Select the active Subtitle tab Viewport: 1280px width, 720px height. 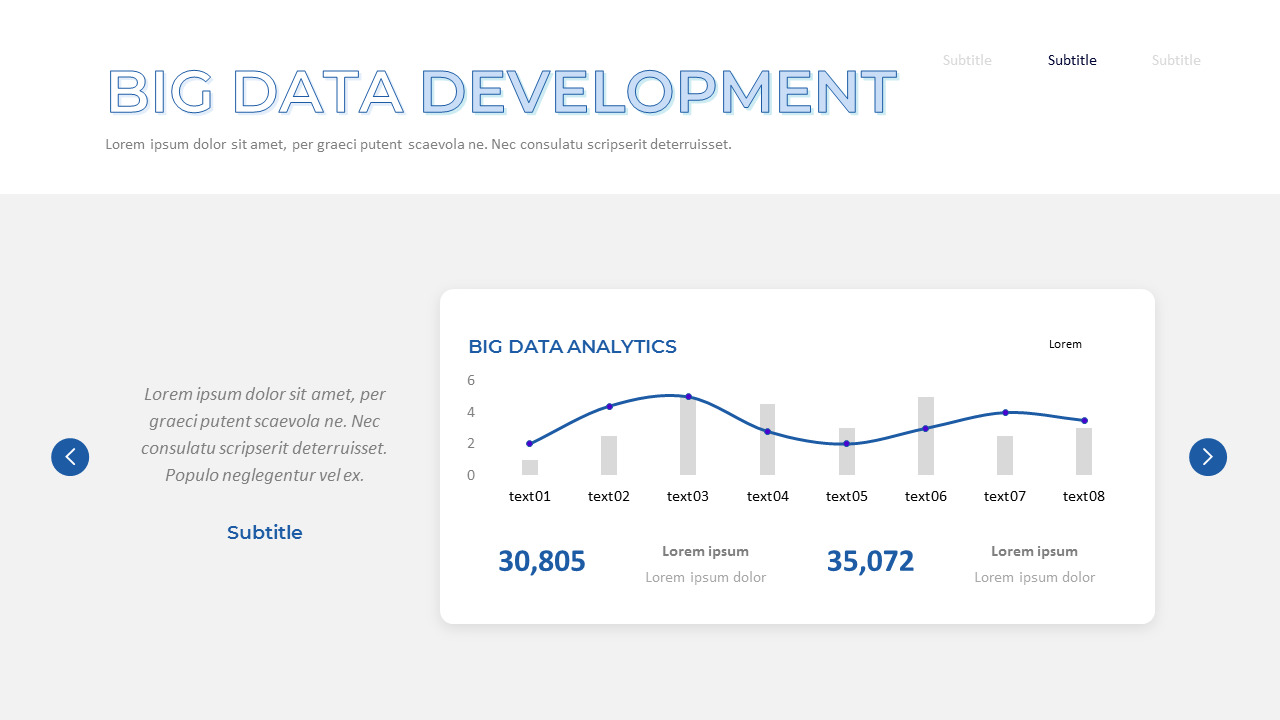point(1071,60)
